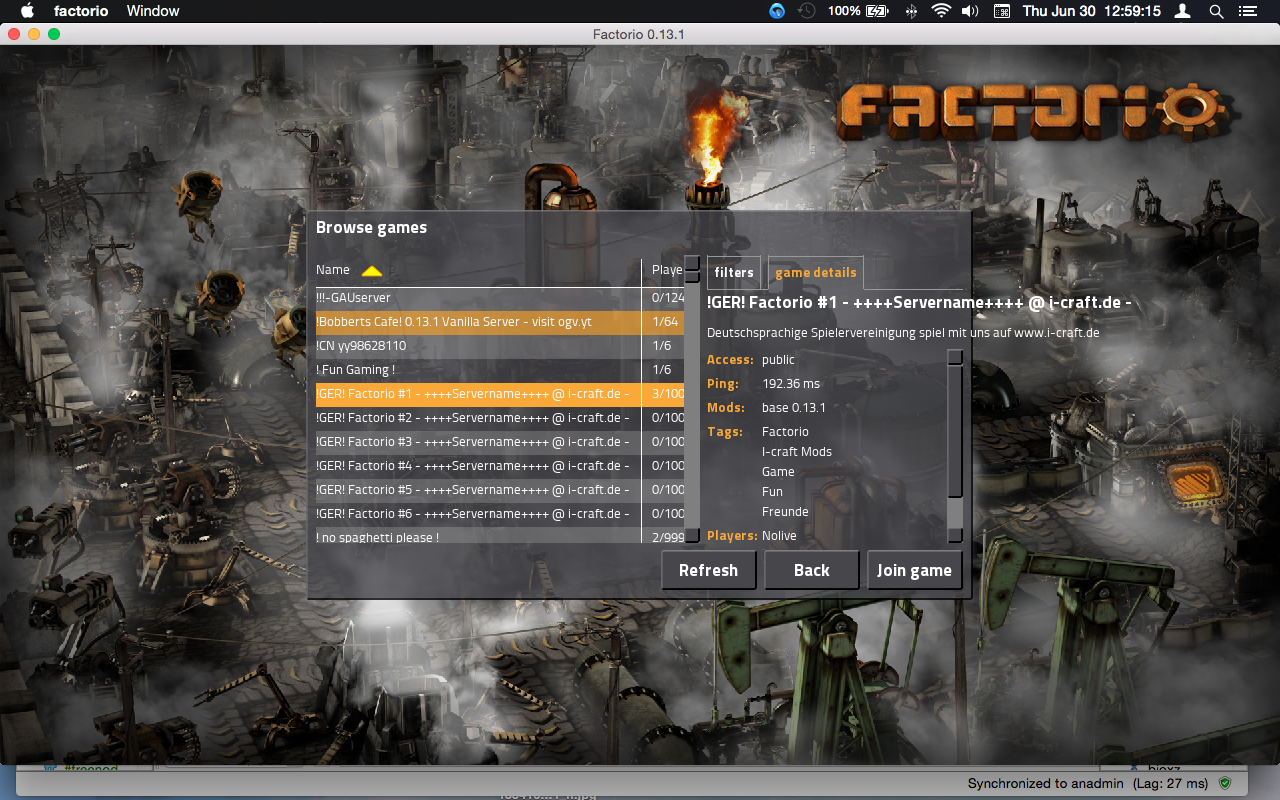The image size is (1280, 800).
Task: Open the Apple menu
Action: (x=27, y=11)
